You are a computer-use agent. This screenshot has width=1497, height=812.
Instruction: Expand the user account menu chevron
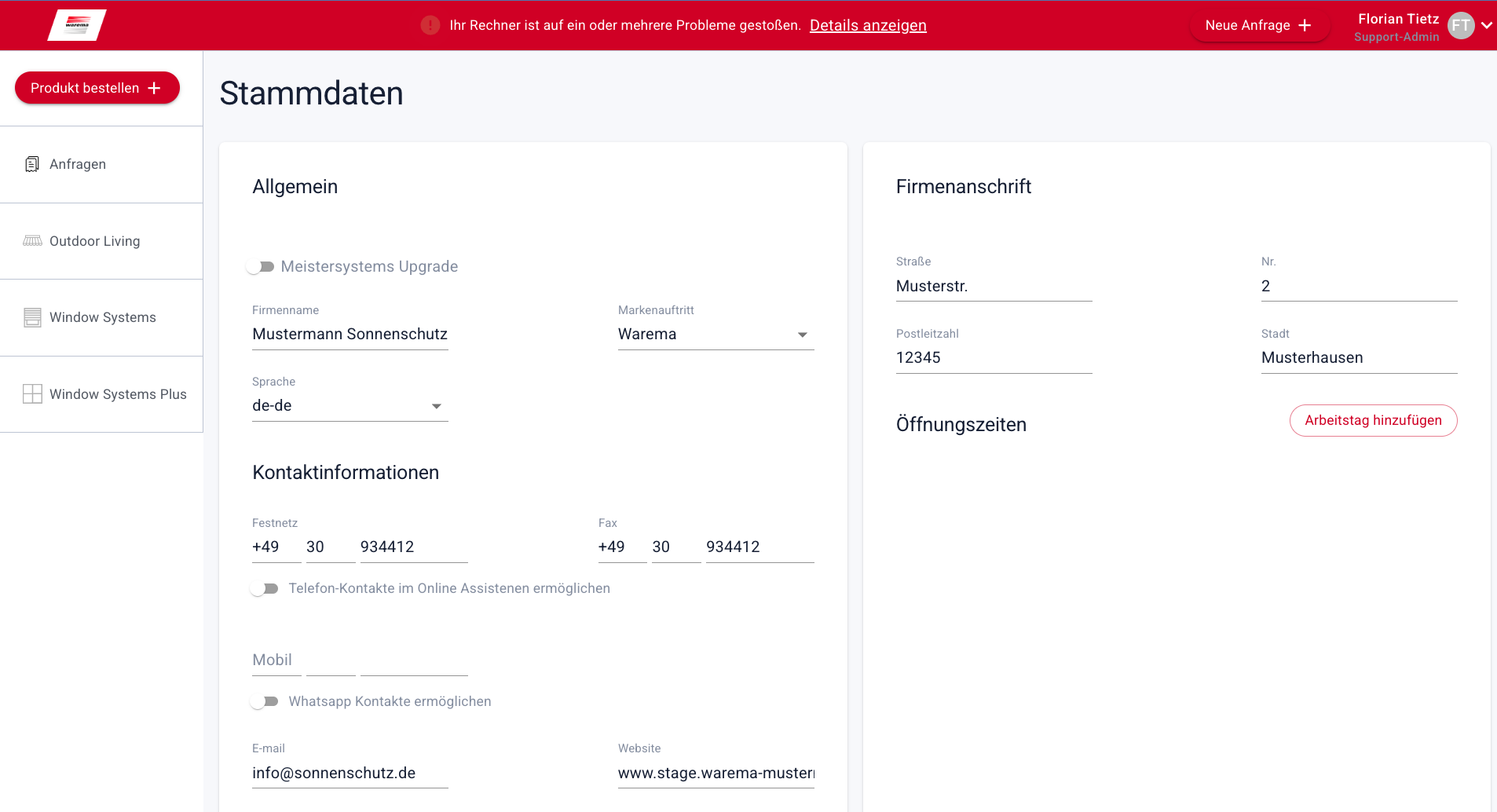[1486, 25]
